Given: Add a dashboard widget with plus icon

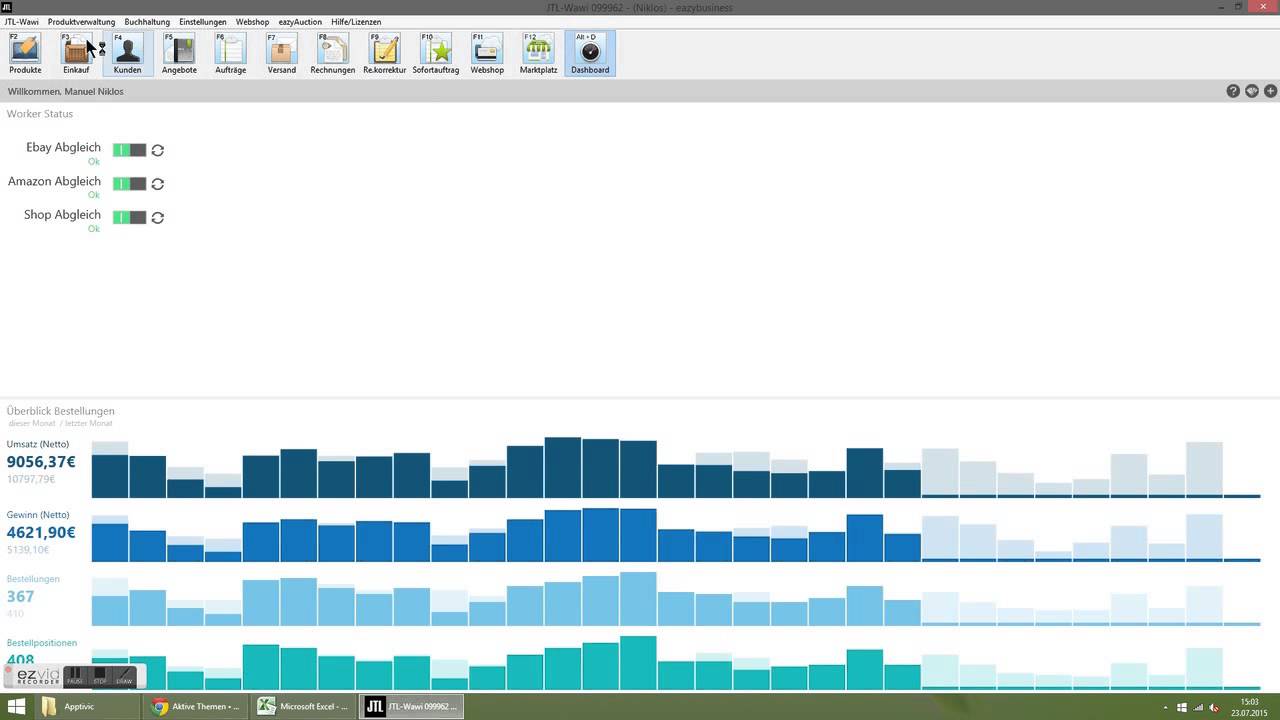Looking at the screenshot, I should pyautogui.click(x=1270, y=91).
